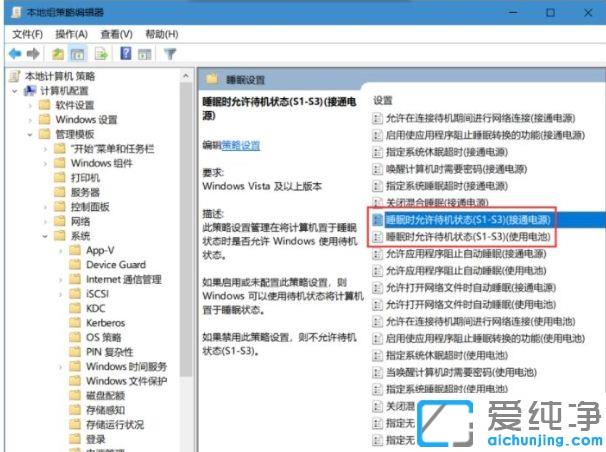Image resolution: width=606 pixels, height=452 pixels.
Task: Select 指定系统休眠超时(使用电池) policy
Action: pyautogui.click(x=446, y=355)
